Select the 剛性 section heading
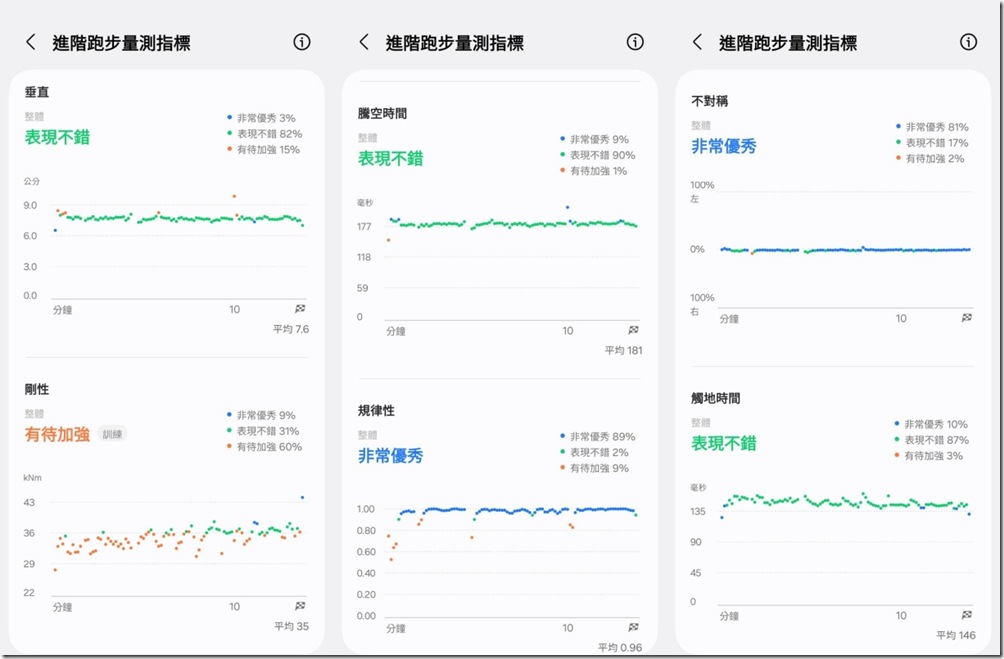 tap(36, 389)
